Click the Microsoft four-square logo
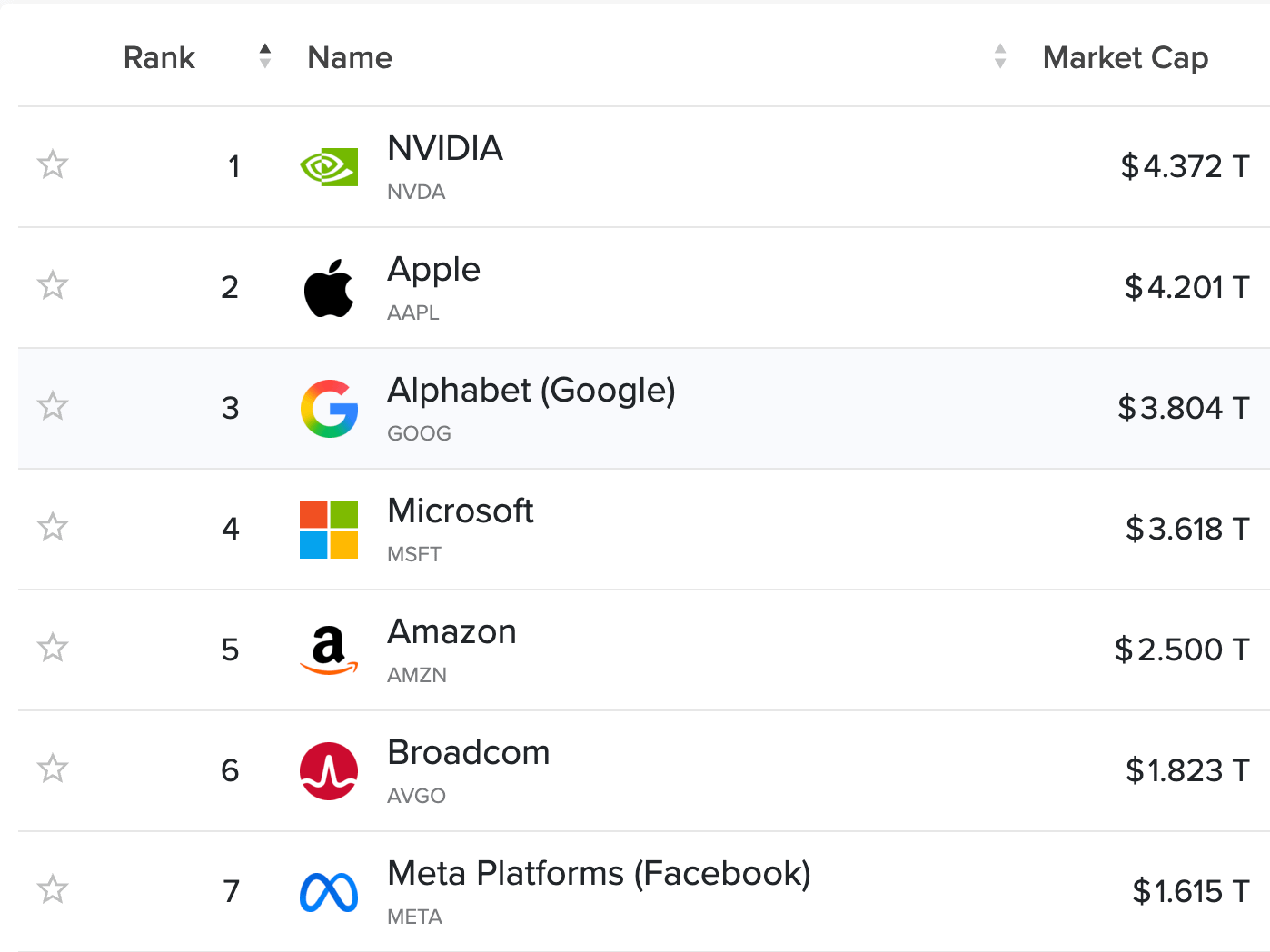 tap(329, 530)
